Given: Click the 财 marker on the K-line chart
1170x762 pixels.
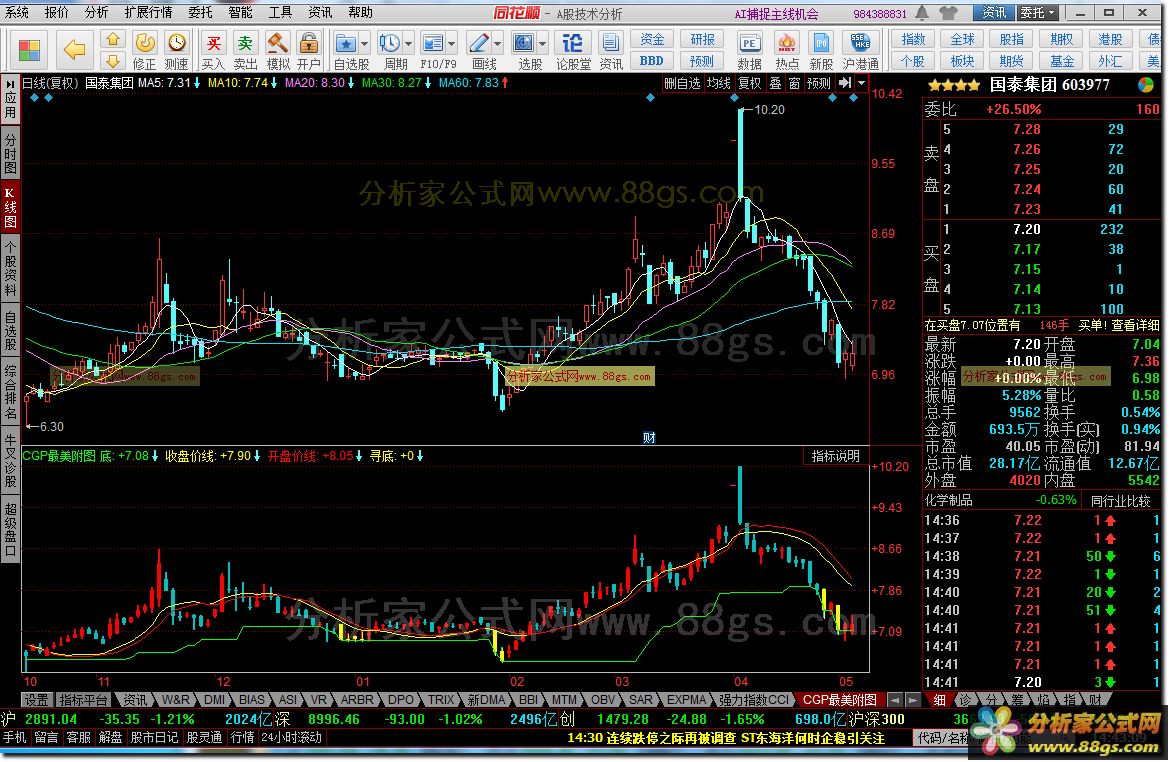Looking at the screenshot, I should click(649, 437).
